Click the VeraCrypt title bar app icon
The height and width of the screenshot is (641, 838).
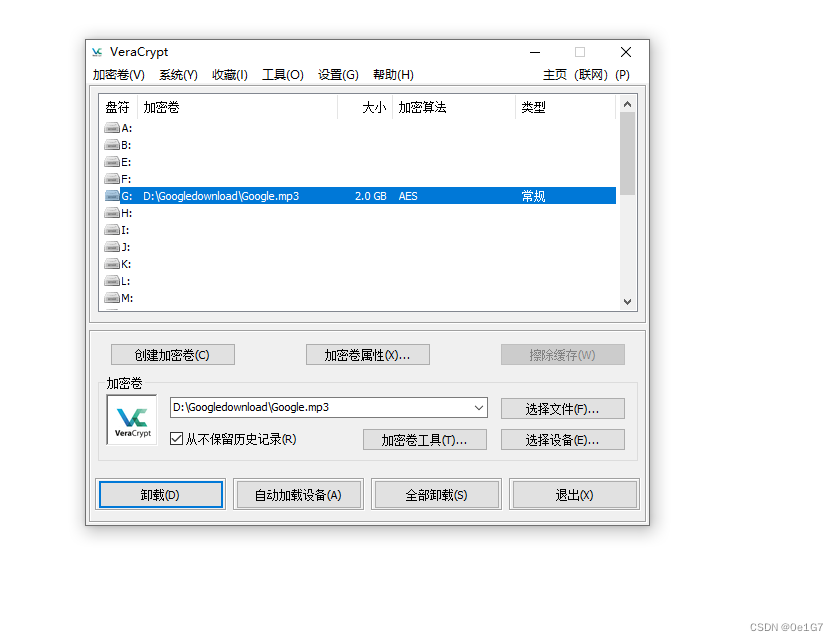pyautogui.click(x=97, y=52)
